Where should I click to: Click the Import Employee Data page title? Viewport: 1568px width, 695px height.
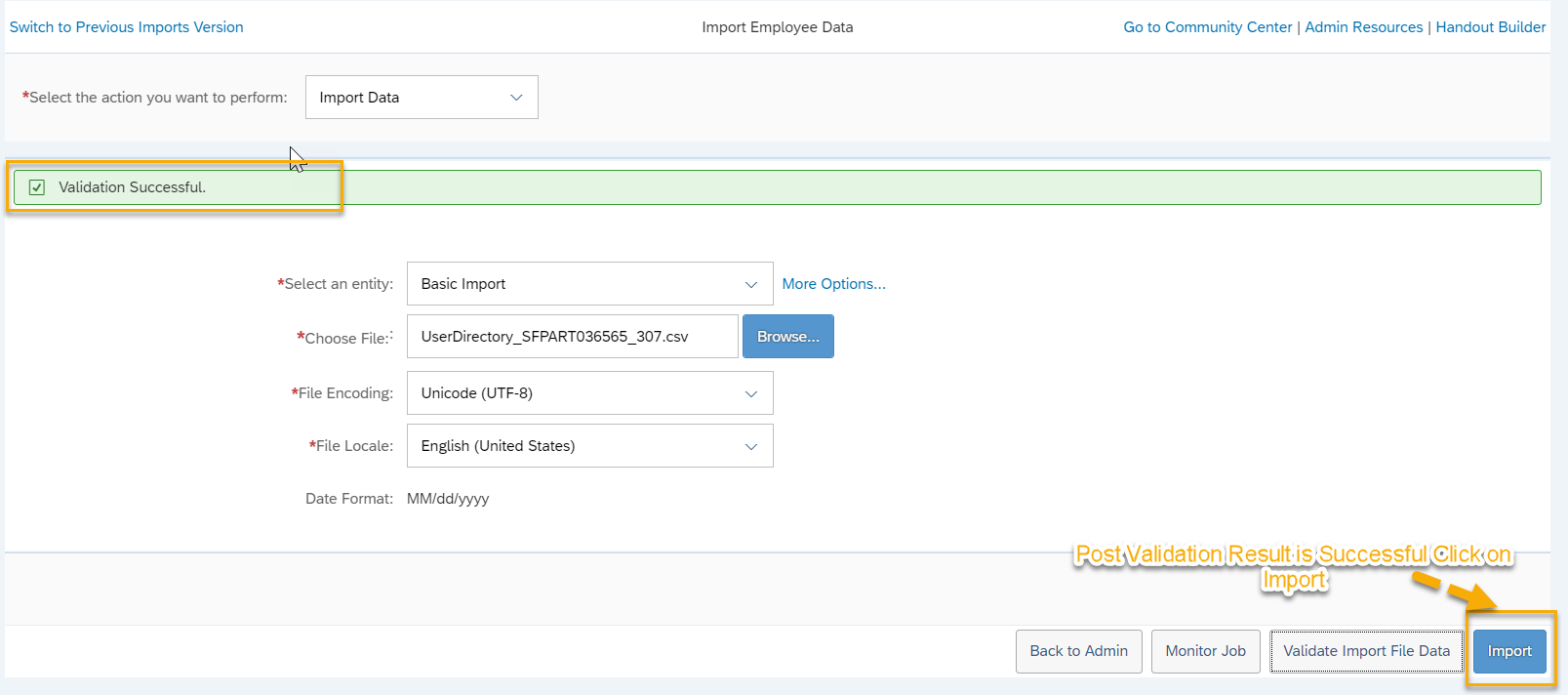pos(777,27)
